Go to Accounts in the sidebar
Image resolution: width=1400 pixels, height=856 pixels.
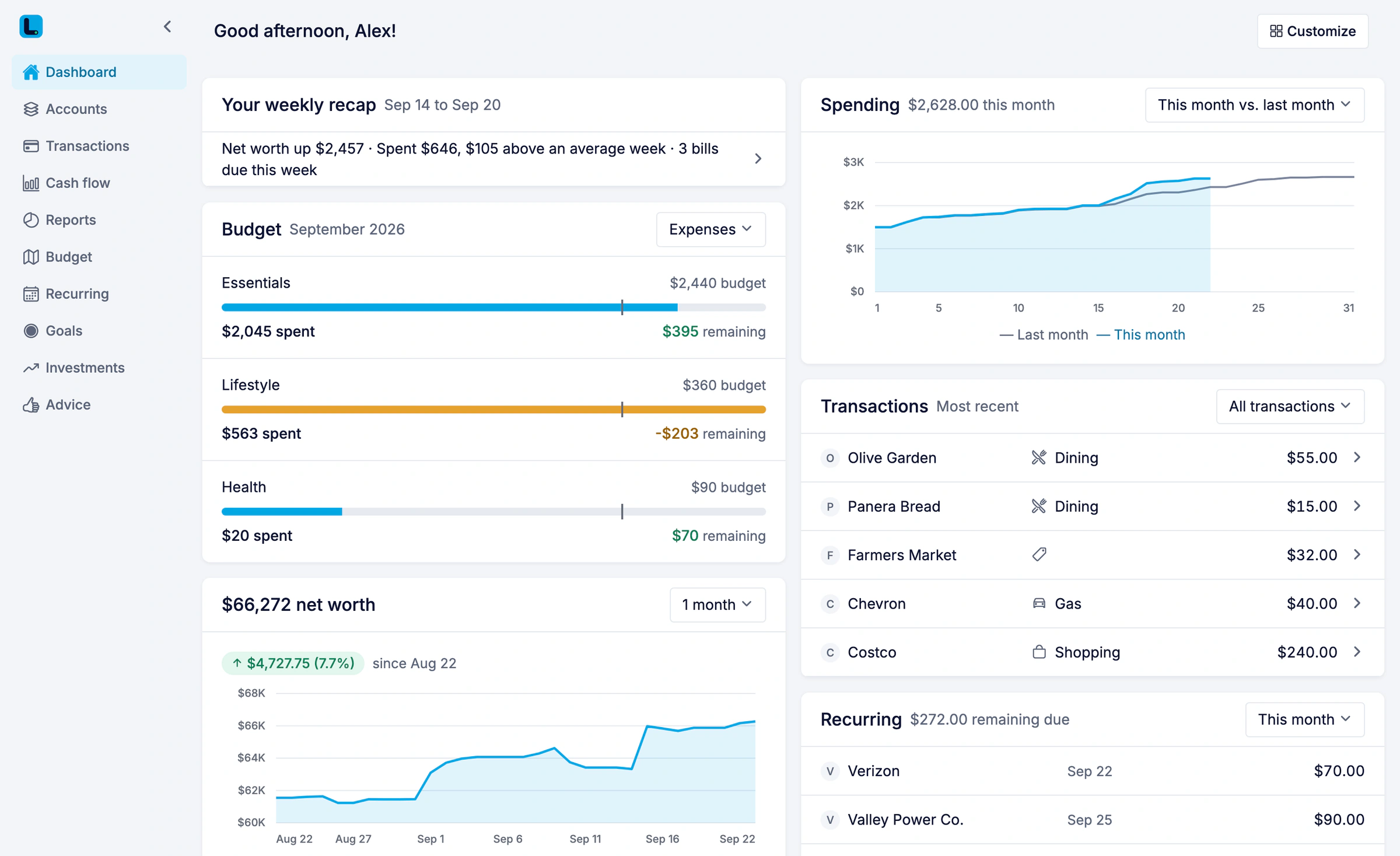pos(99,109)
